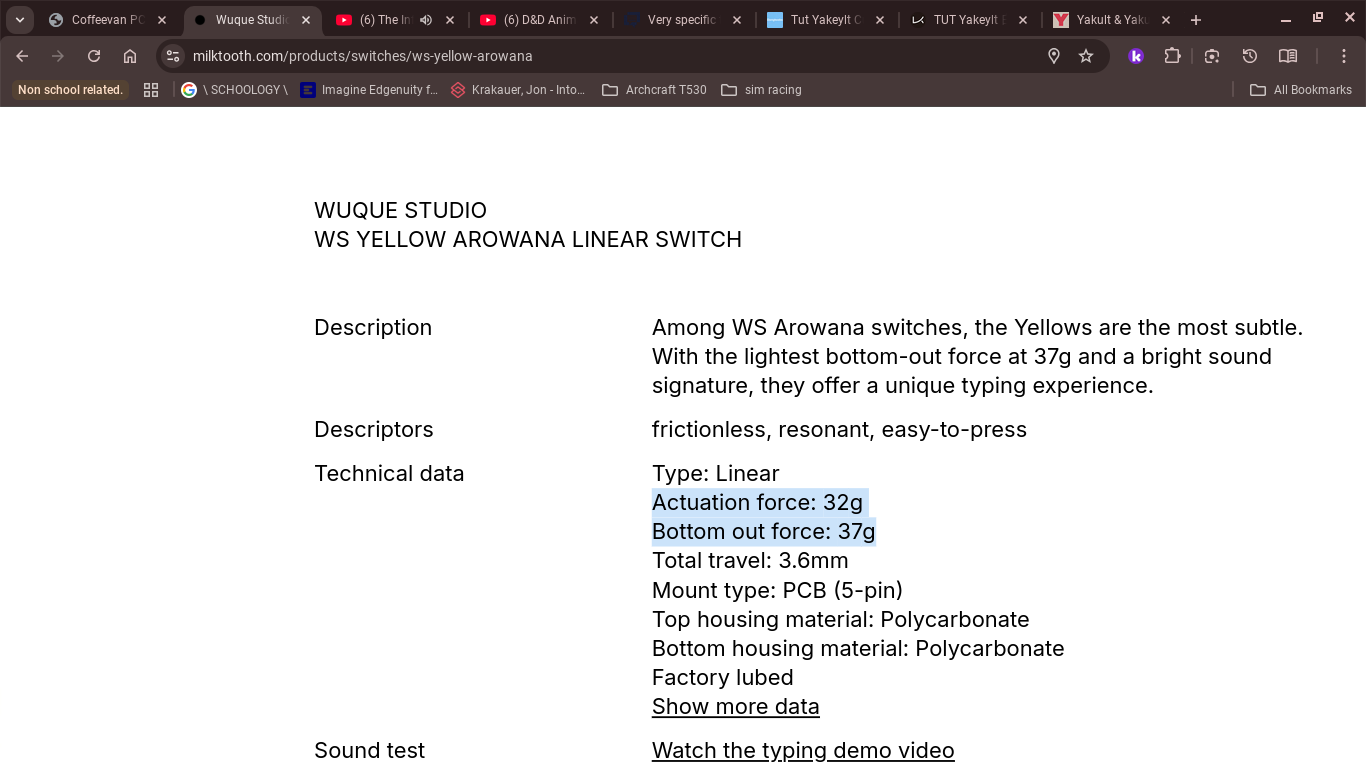The width and height of the screenshot is (1366, 768).
Task: Open the purple K extension icon
Action: click(x=1136, y=56)
